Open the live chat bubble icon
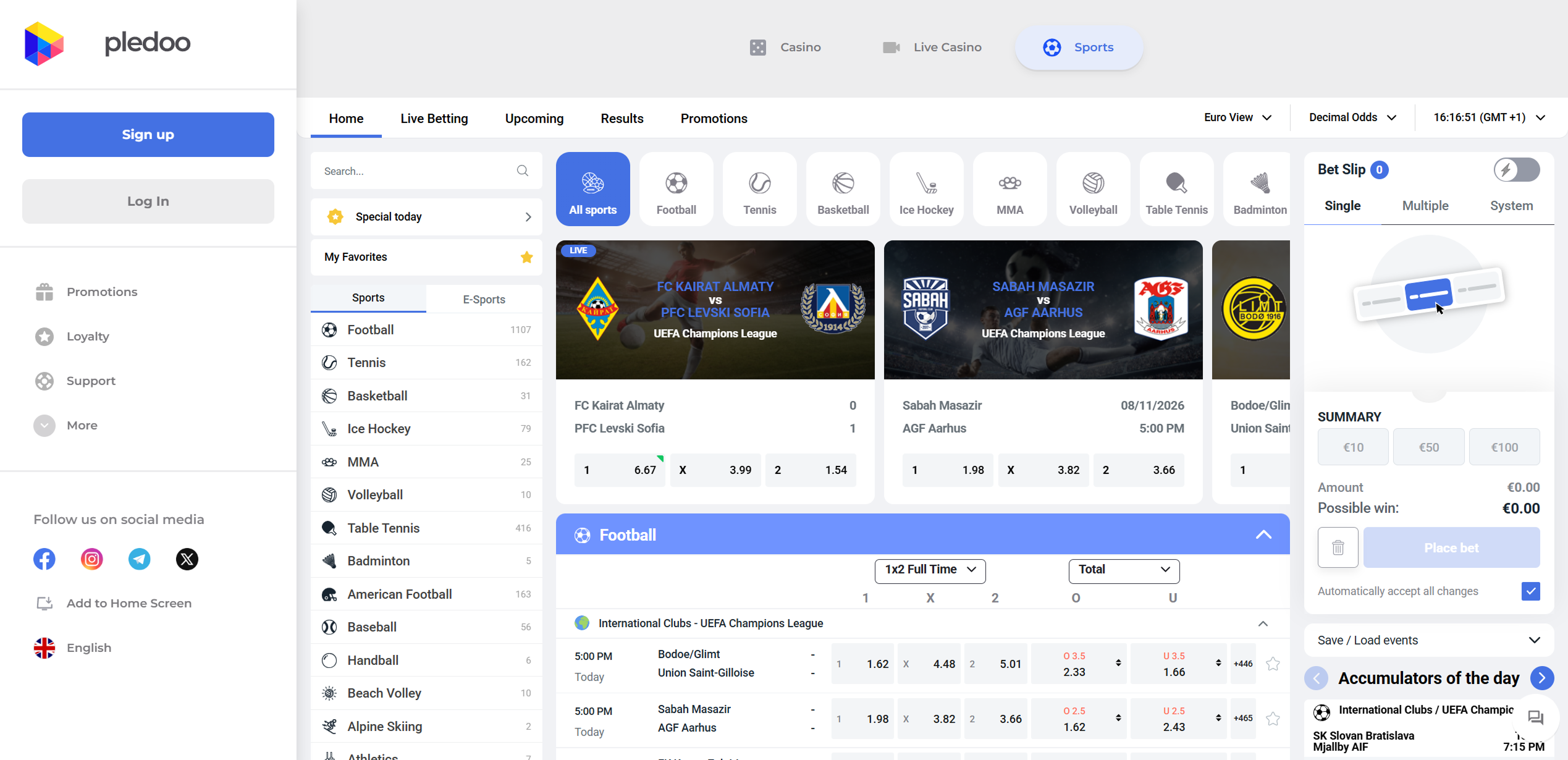 coord(1536,717)
